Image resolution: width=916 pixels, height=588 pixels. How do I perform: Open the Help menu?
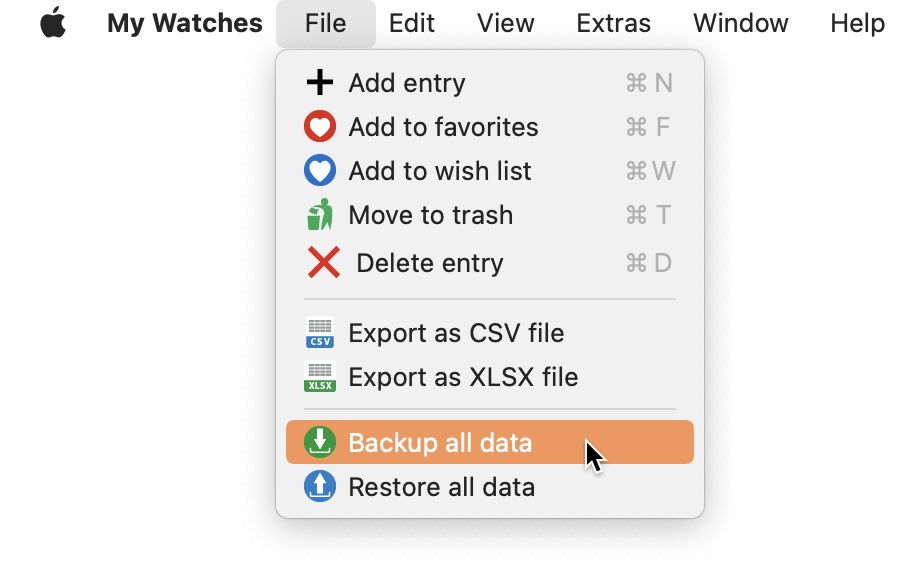[857, 23]
